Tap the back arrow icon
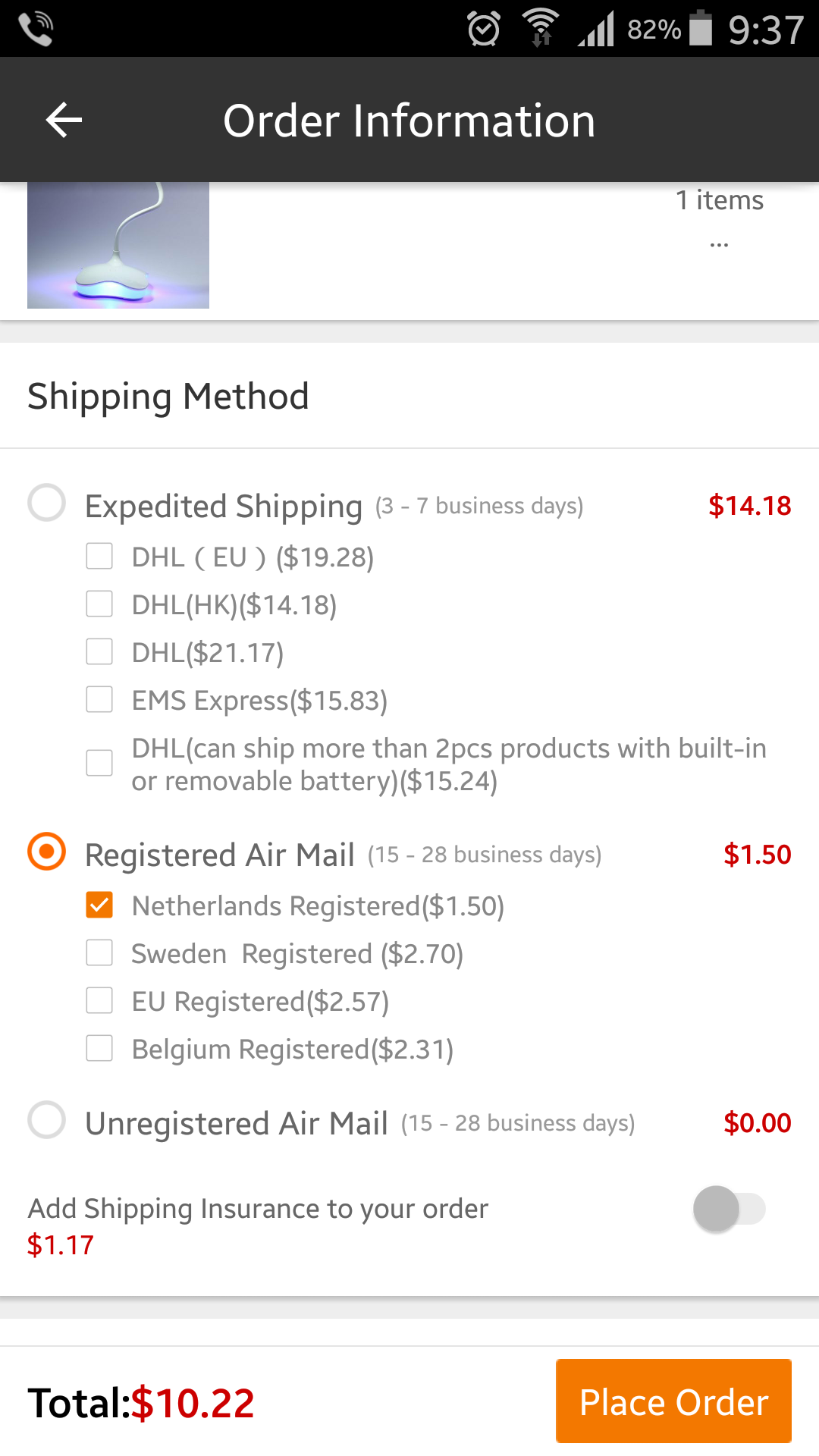The height and width of the screenshot is (1456, 819). coord(64,120)
